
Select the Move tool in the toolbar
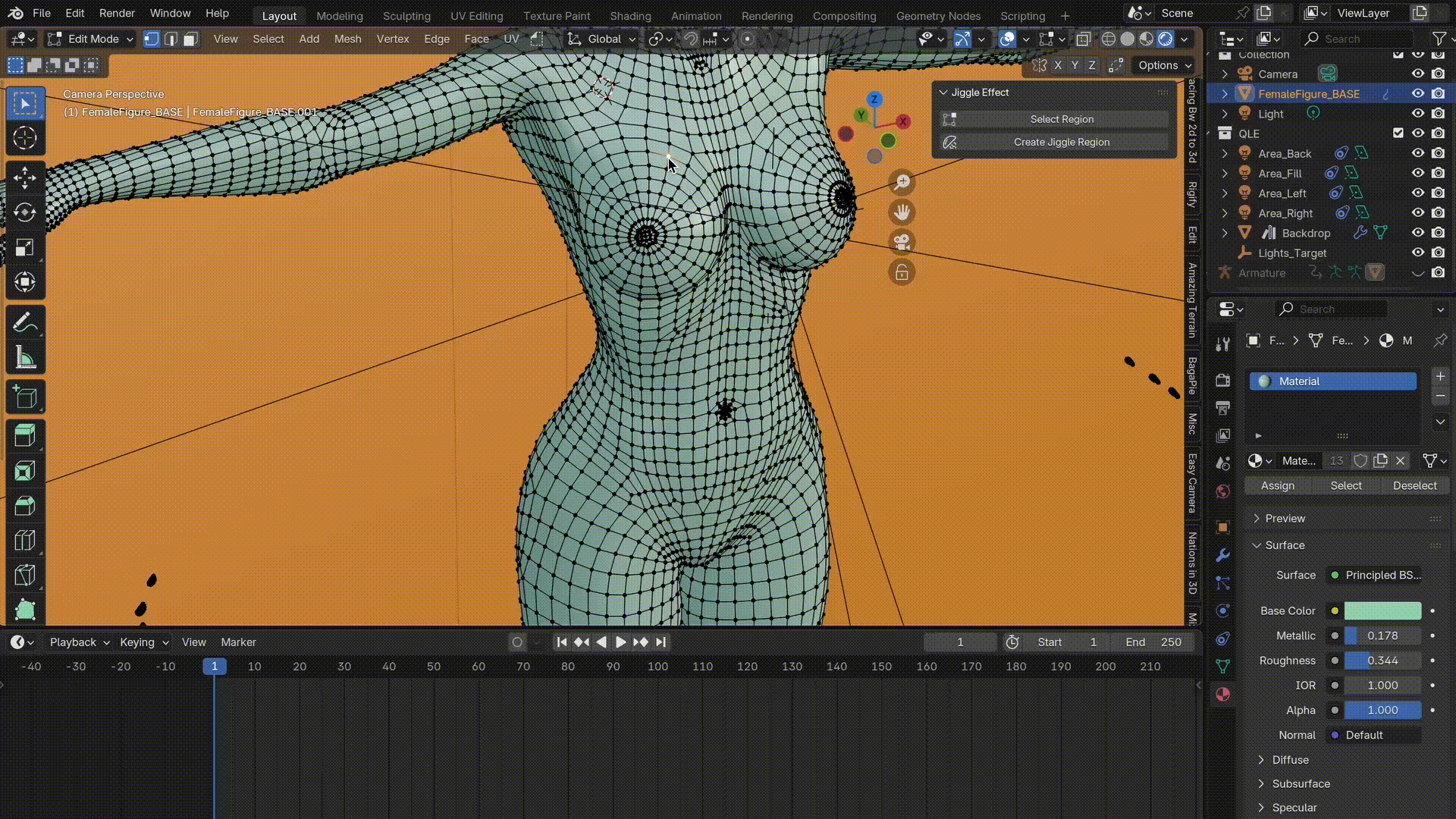coord(24,177)
